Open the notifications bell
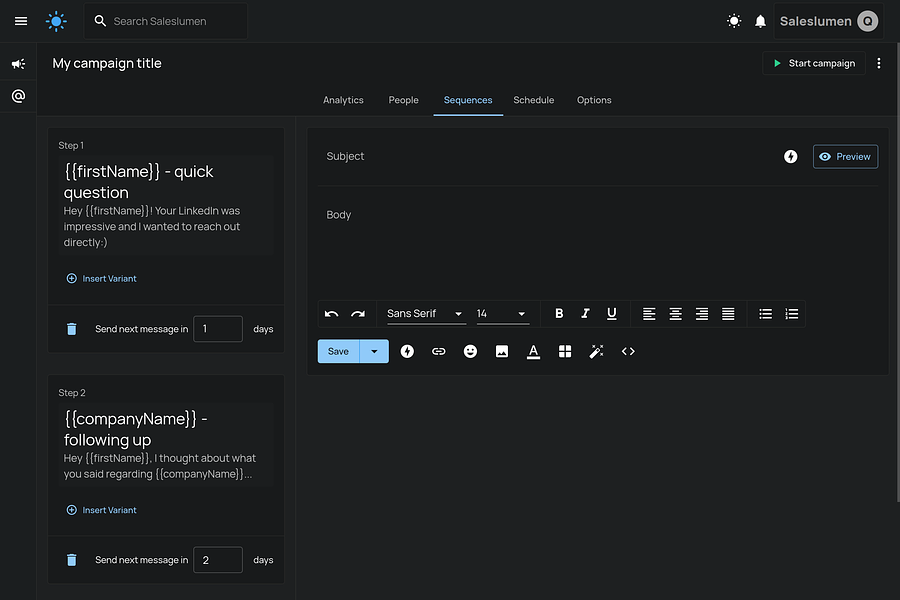Viewport: 900px width, 600px height. (760, 21)
